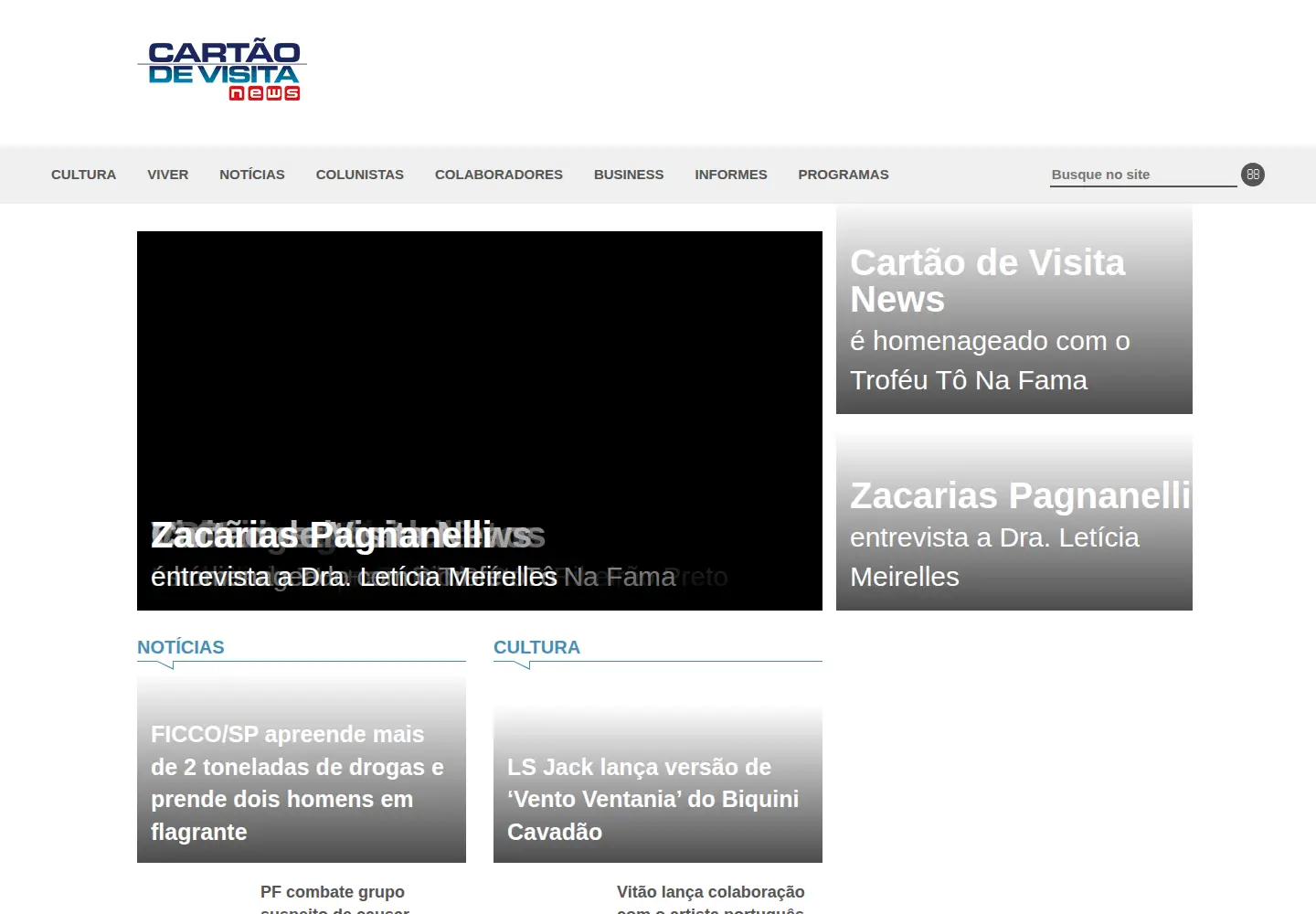Open the Informes menu item
This screenshot has width=1316, height=914.
click(x=731, y=175)
